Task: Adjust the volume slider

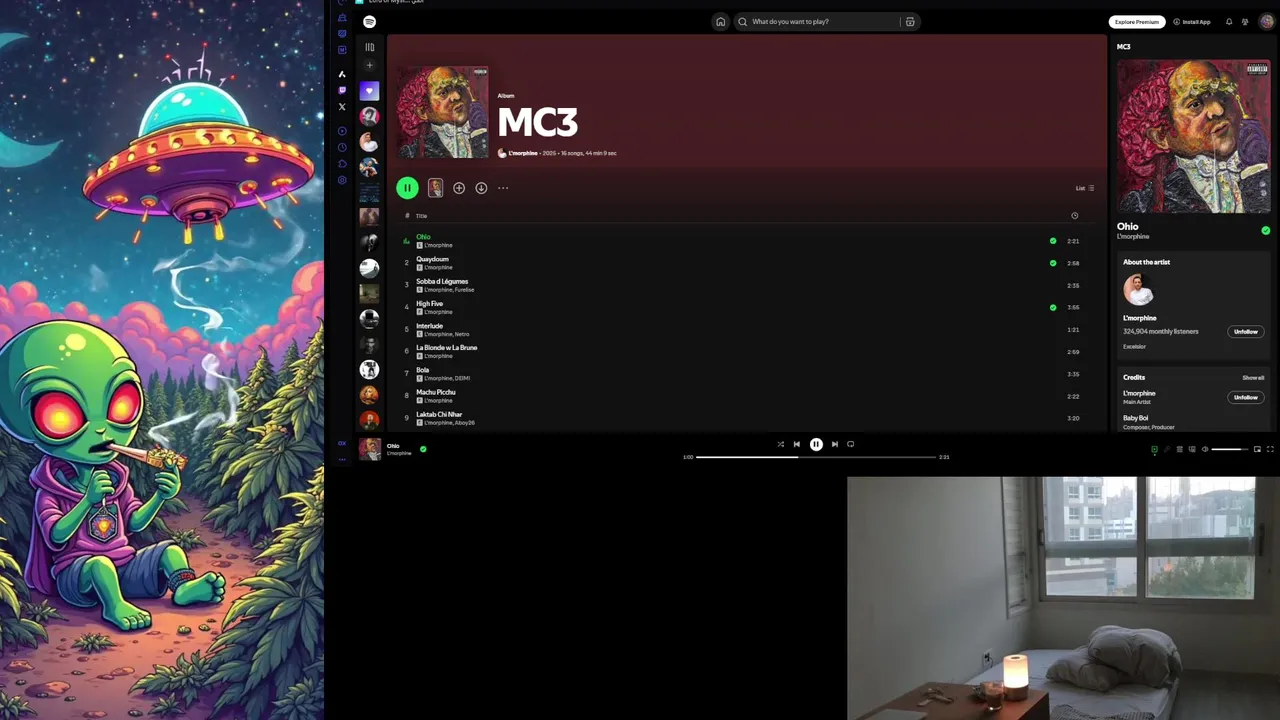Action: (x=1230, y=449)
